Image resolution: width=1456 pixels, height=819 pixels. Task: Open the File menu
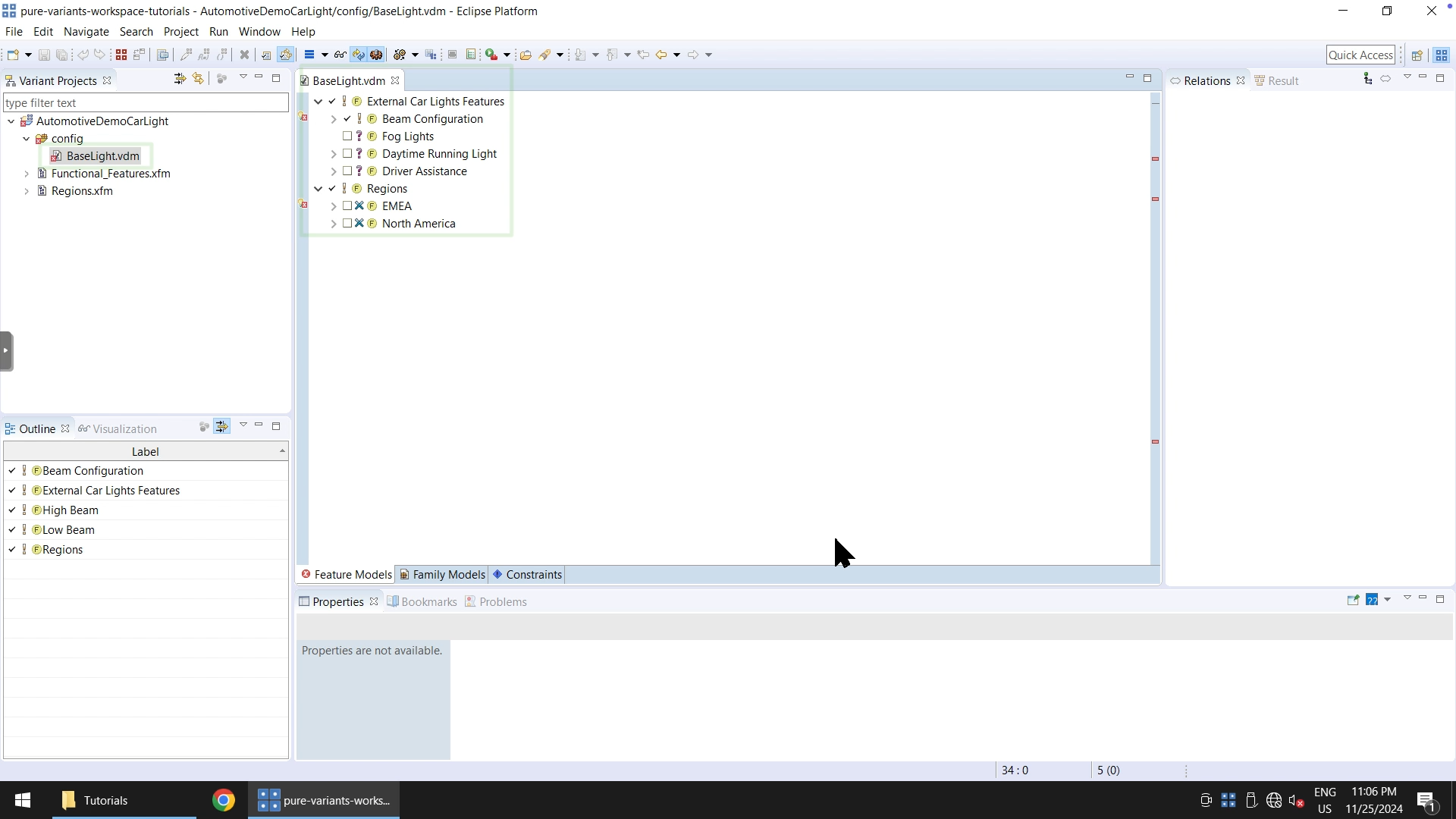[x=14, y=32]
